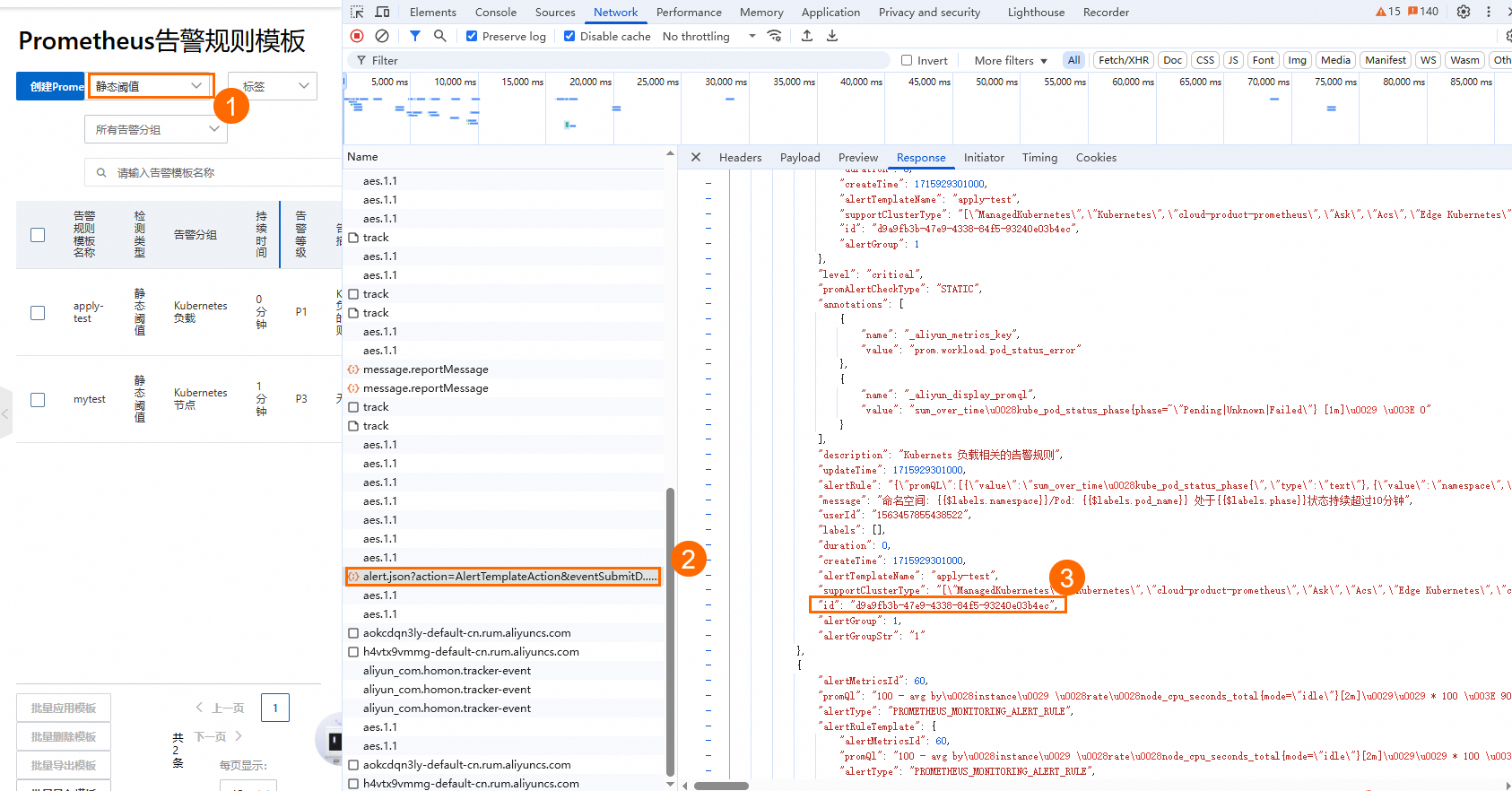Select the Fetch/XHR filter button

[1123, 60]
